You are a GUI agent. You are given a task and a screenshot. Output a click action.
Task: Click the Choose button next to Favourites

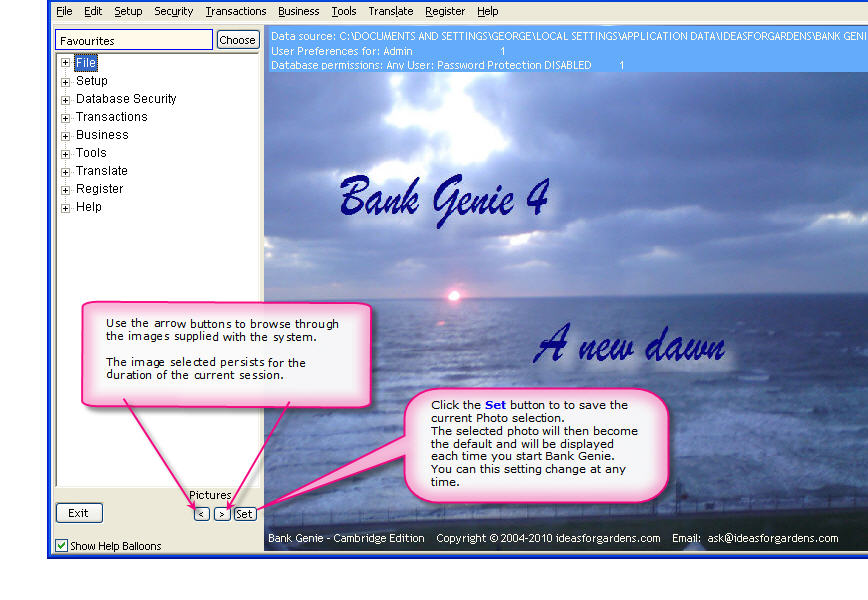pyautogui.click(x=237, y=40)
